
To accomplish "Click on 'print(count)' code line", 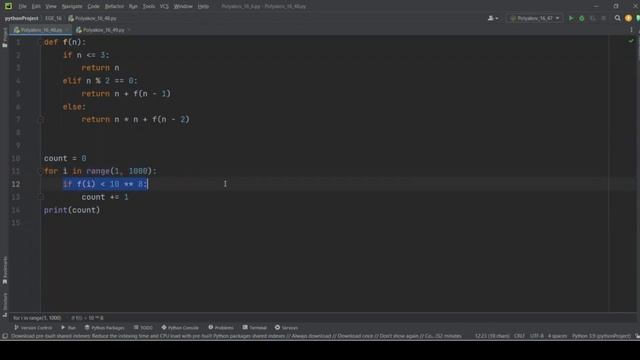I will click(x=72, y=210).
